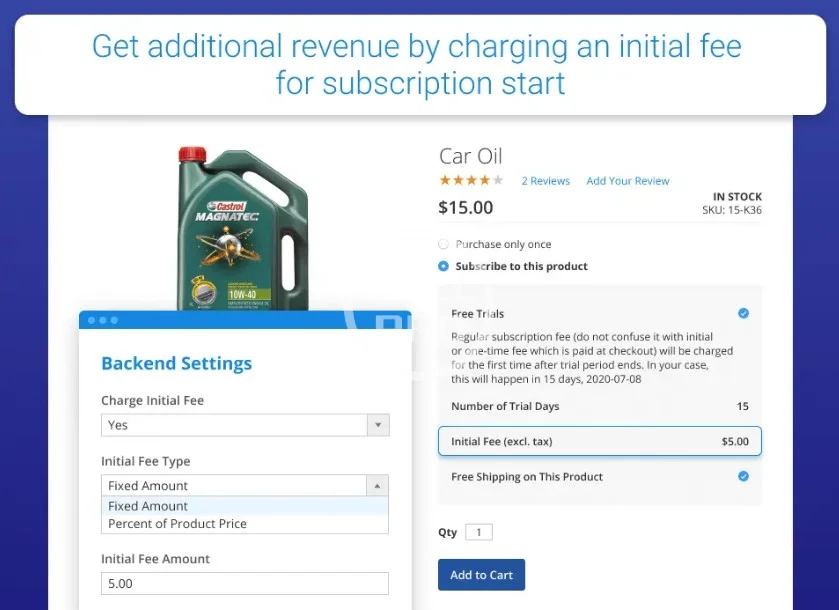Select the Initial Fee (excl. tax) row
Viewport: 839px width, 610px height.
[x=599, y=441]
